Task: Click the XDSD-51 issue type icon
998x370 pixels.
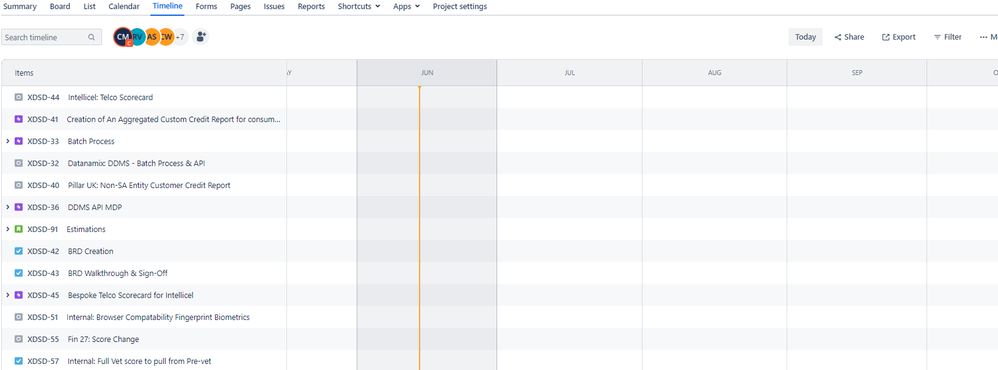Action: [x=18, y=317]
